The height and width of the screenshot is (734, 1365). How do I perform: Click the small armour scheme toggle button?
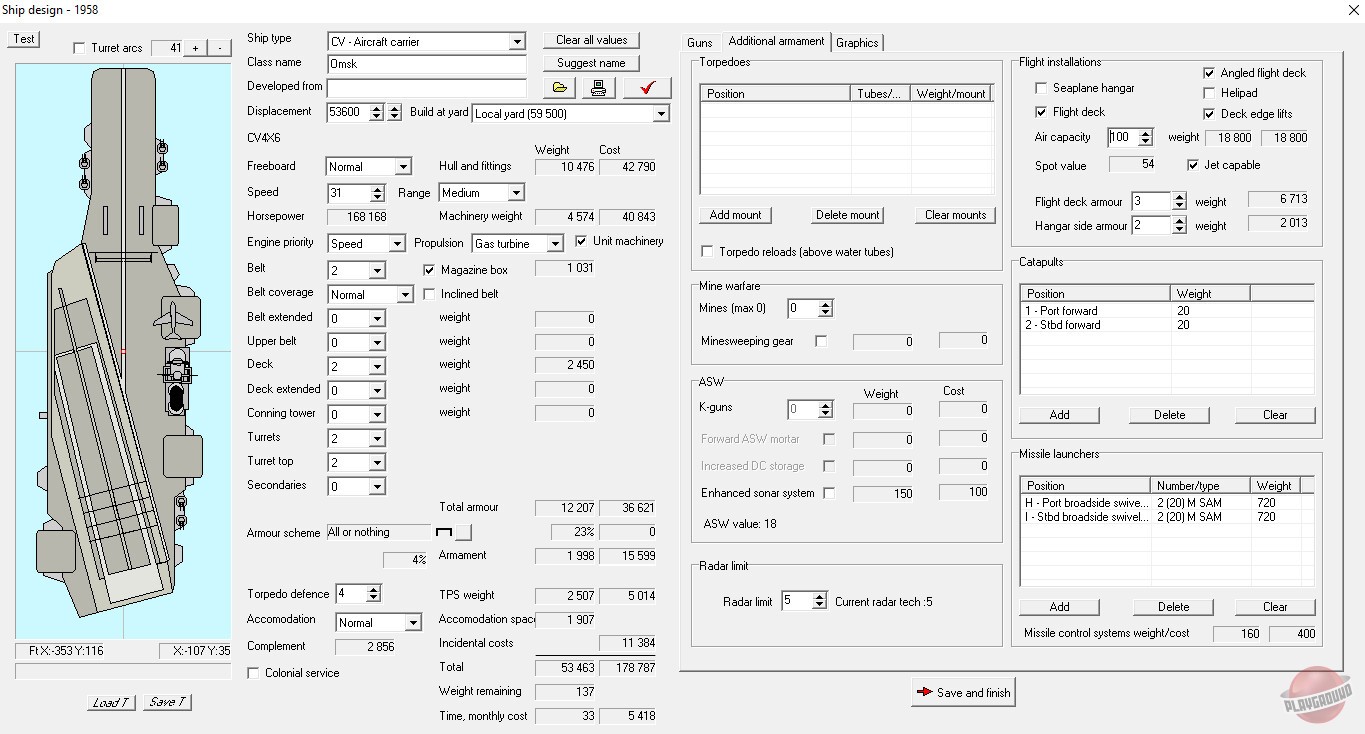[463, 532]
